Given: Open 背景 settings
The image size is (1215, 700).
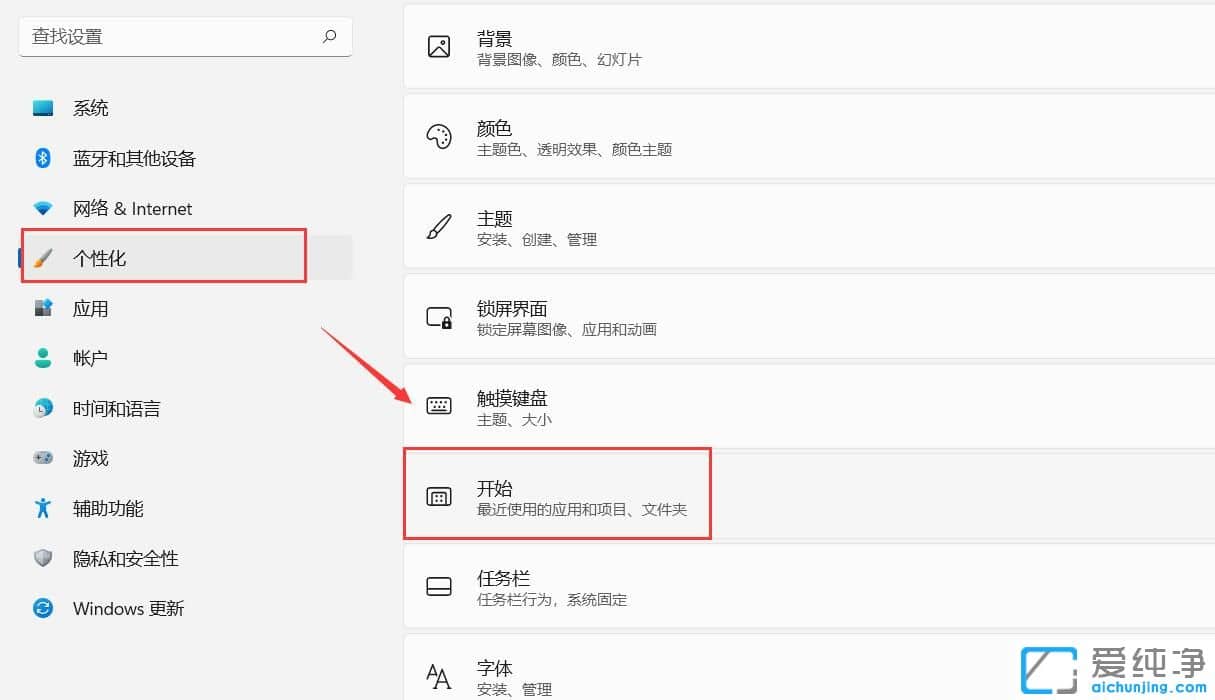Looking at the screenshot, I should pos(809,46).
